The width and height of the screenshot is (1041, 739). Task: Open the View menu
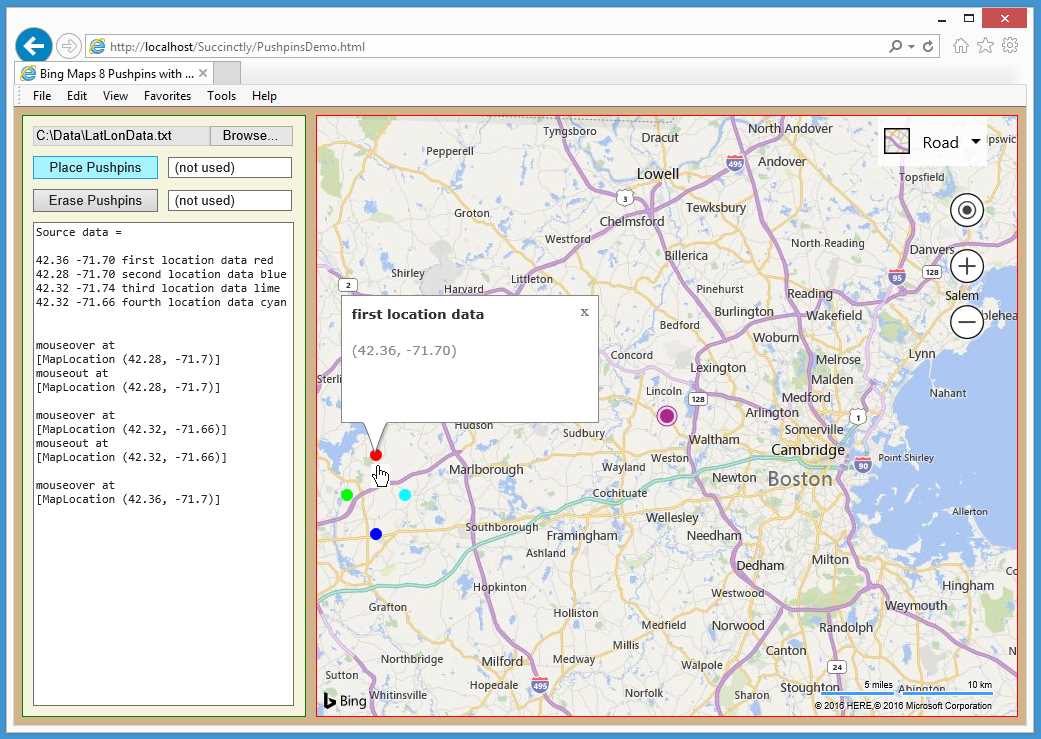tap(115, 96)
